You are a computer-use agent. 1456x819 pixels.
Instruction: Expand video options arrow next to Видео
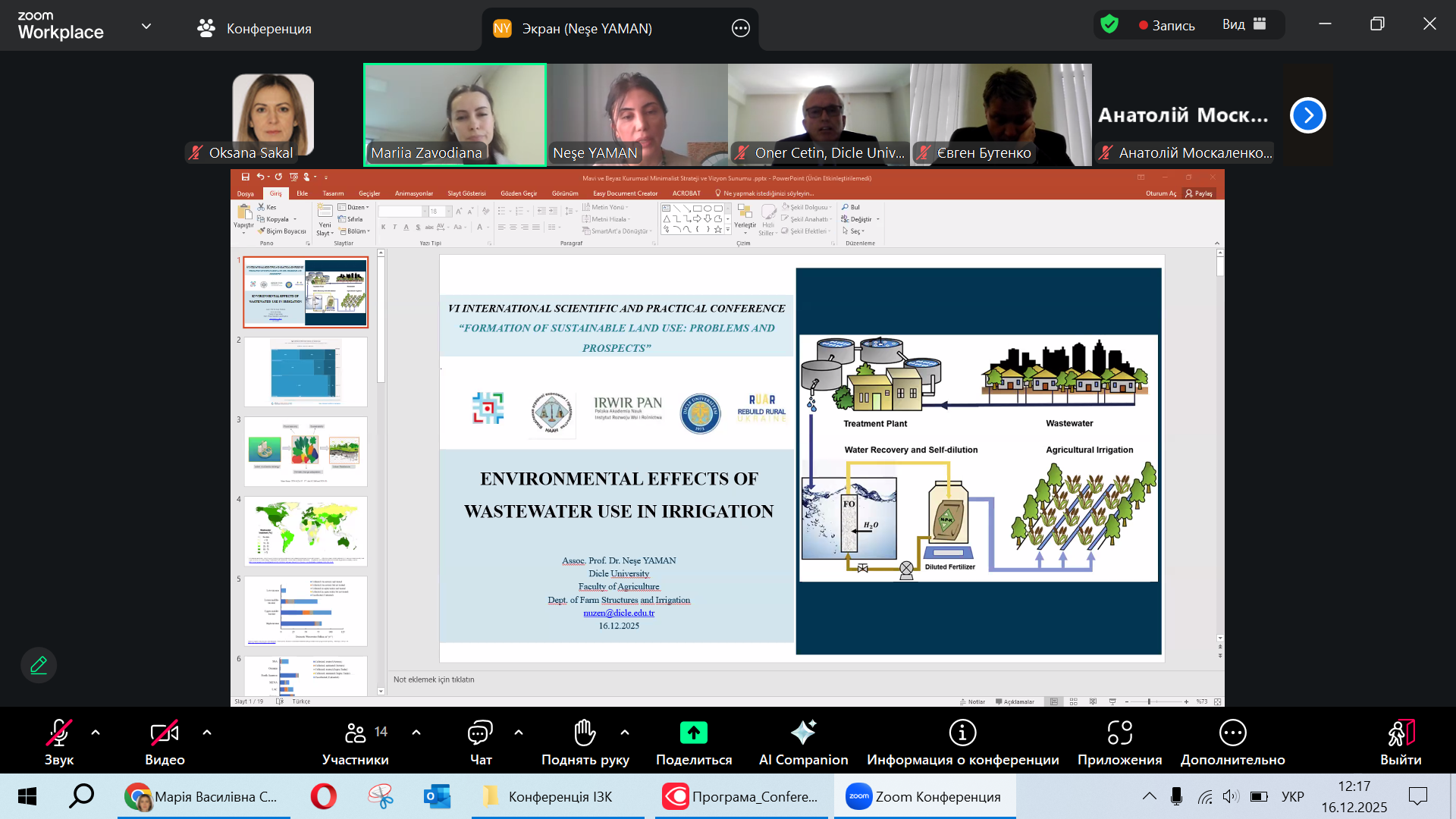pos(207,733)
